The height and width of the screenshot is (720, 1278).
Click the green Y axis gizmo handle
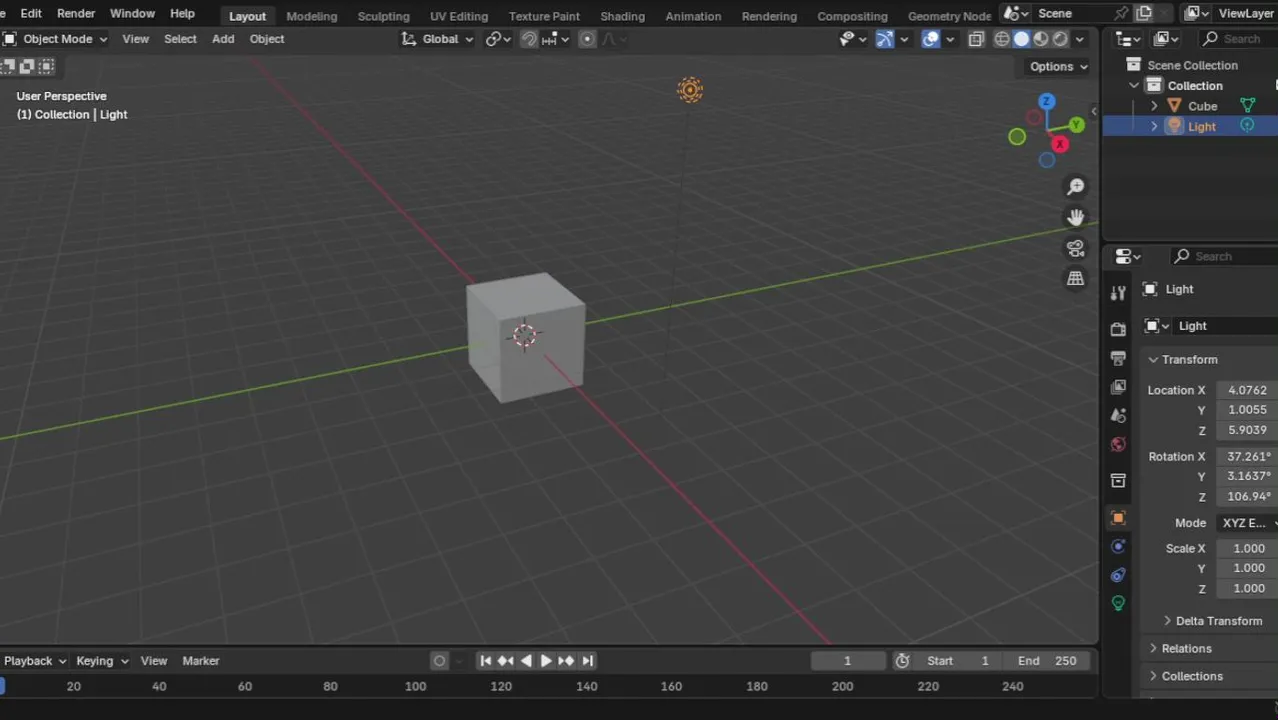click(x=1076, y=125)
